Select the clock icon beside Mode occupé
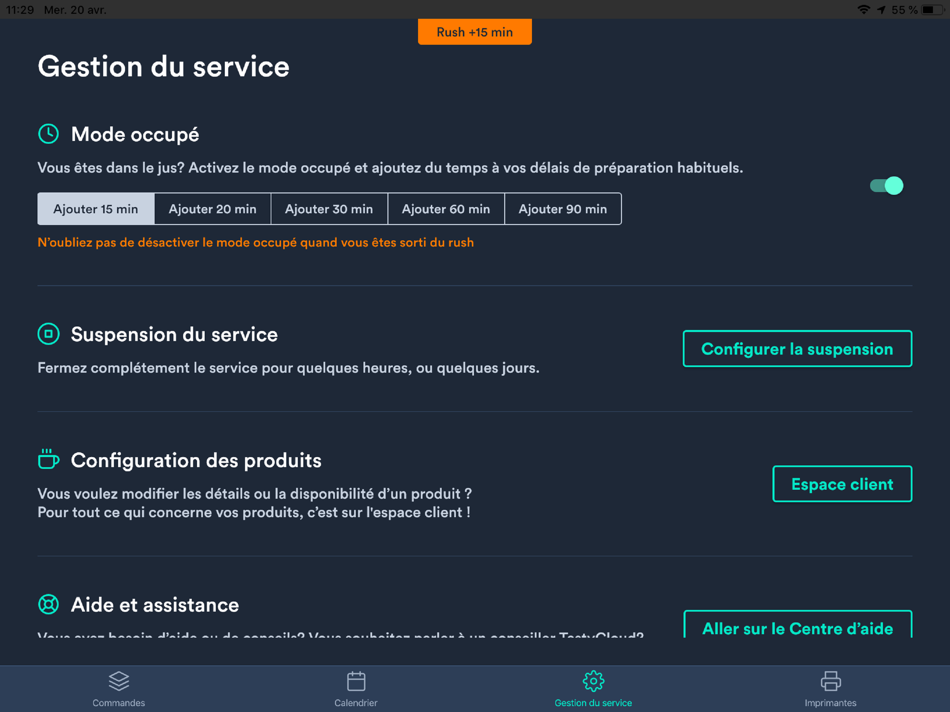Screen dimensions: 950x712 (x=48, y=132)
